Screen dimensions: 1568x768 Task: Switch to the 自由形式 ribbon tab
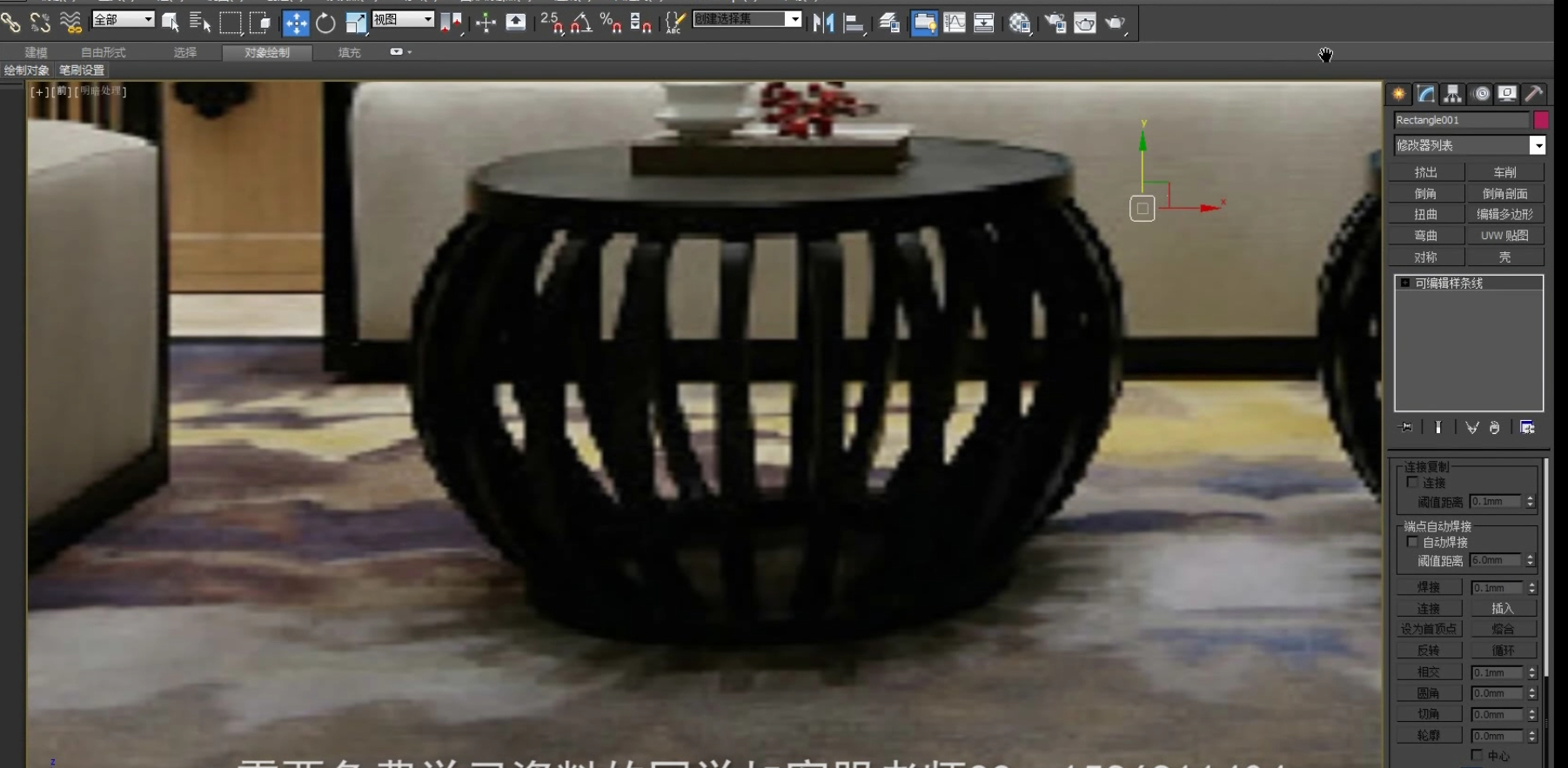coord(104,53)
